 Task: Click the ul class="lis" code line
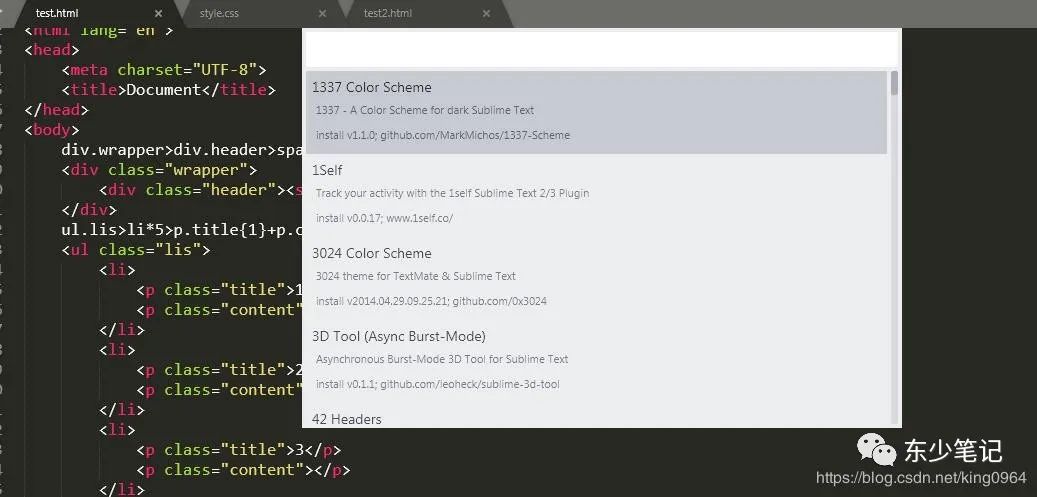tap(135, 250)
